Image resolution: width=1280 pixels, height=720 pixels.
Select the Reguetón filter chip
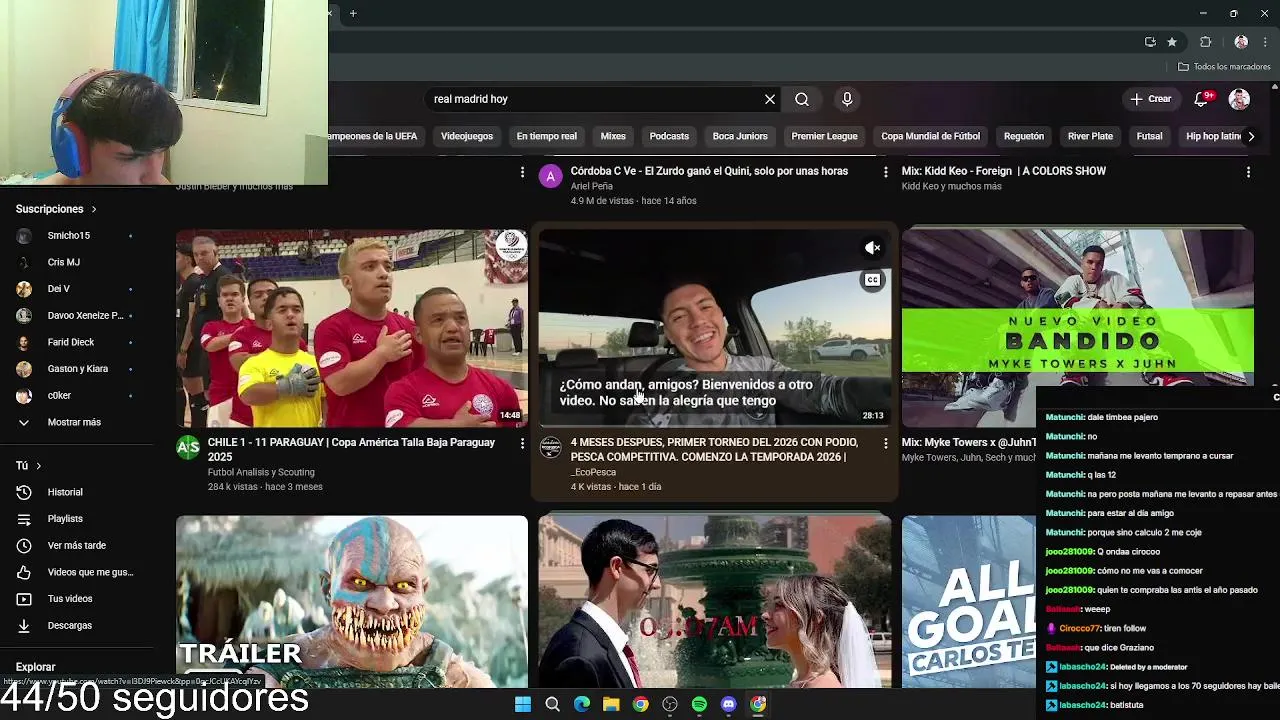[1023, 136]
